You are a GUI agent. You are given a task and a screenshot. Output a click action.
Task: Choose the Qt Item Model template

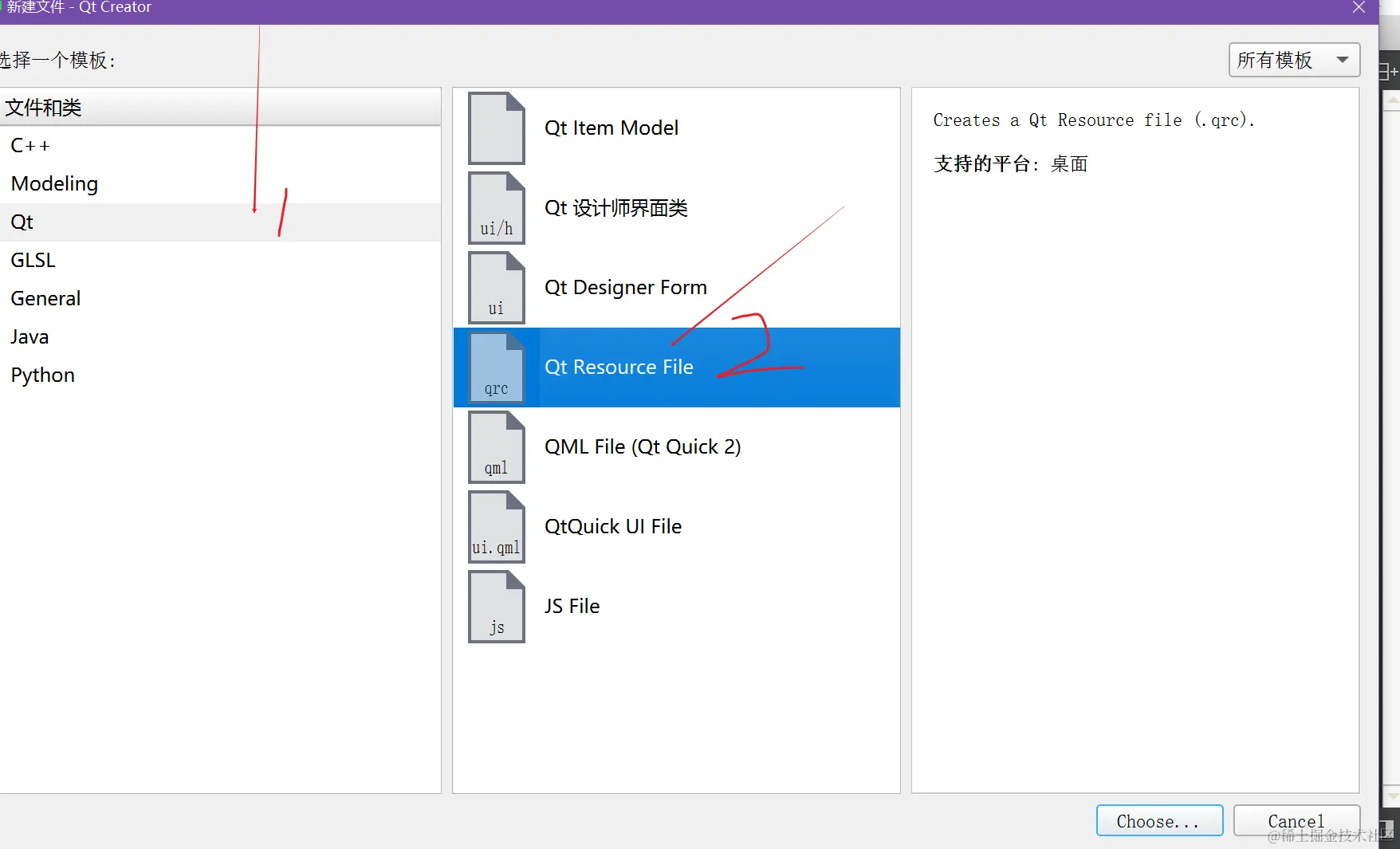676,128
